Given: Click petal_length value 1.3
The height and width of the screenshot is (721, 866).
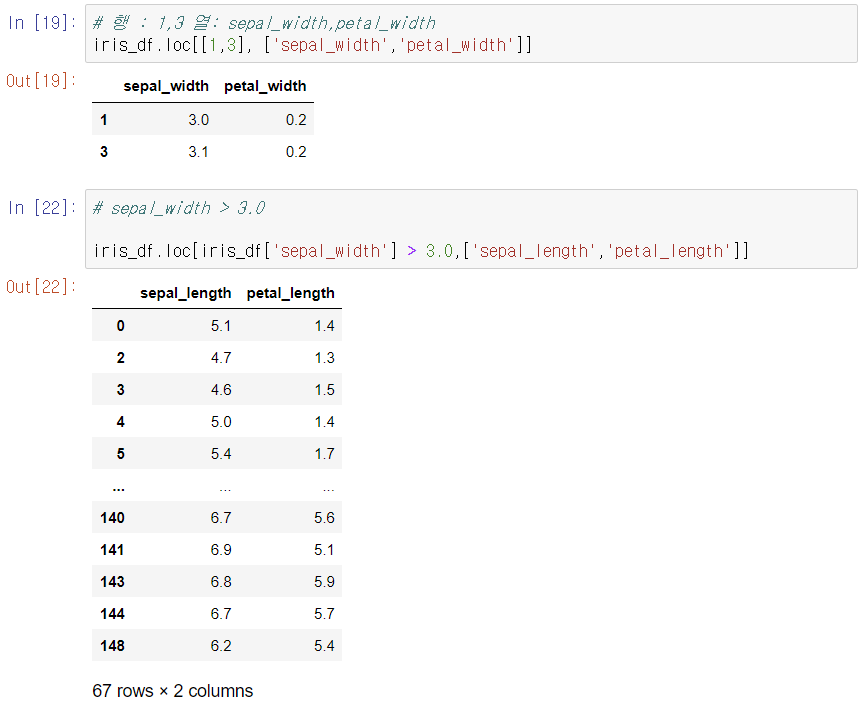Looking at the screenshot, I should coord(325,358).
